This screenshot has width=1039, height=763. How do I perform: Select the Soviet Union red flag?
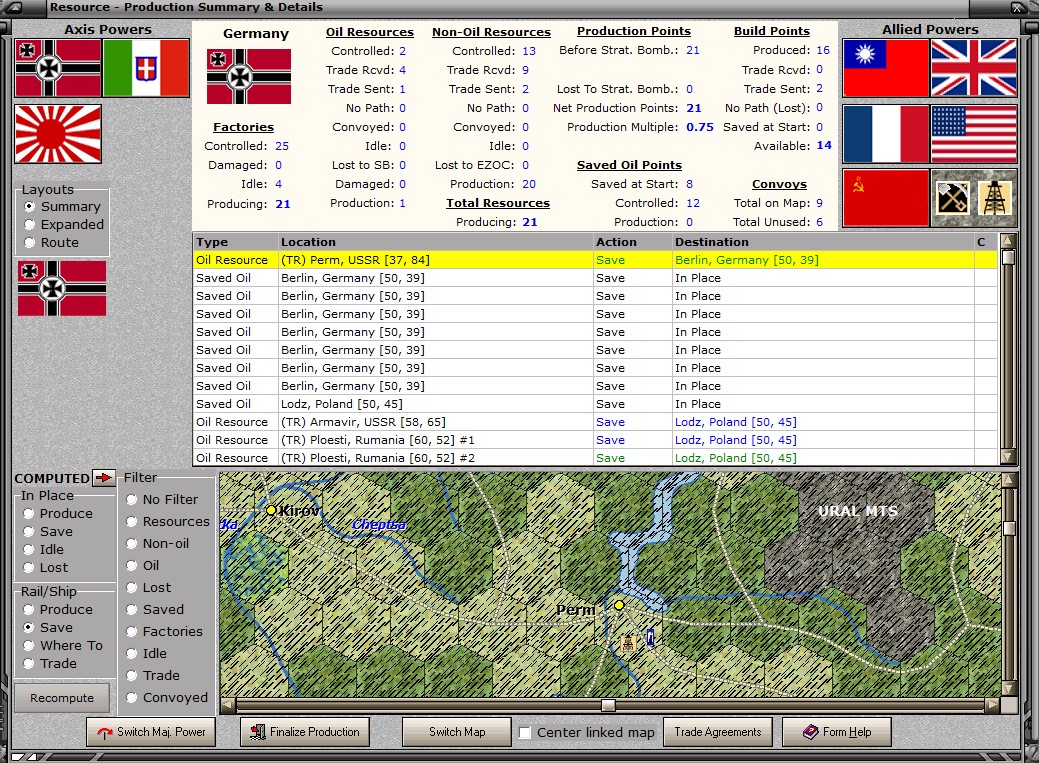coord(885,198)
